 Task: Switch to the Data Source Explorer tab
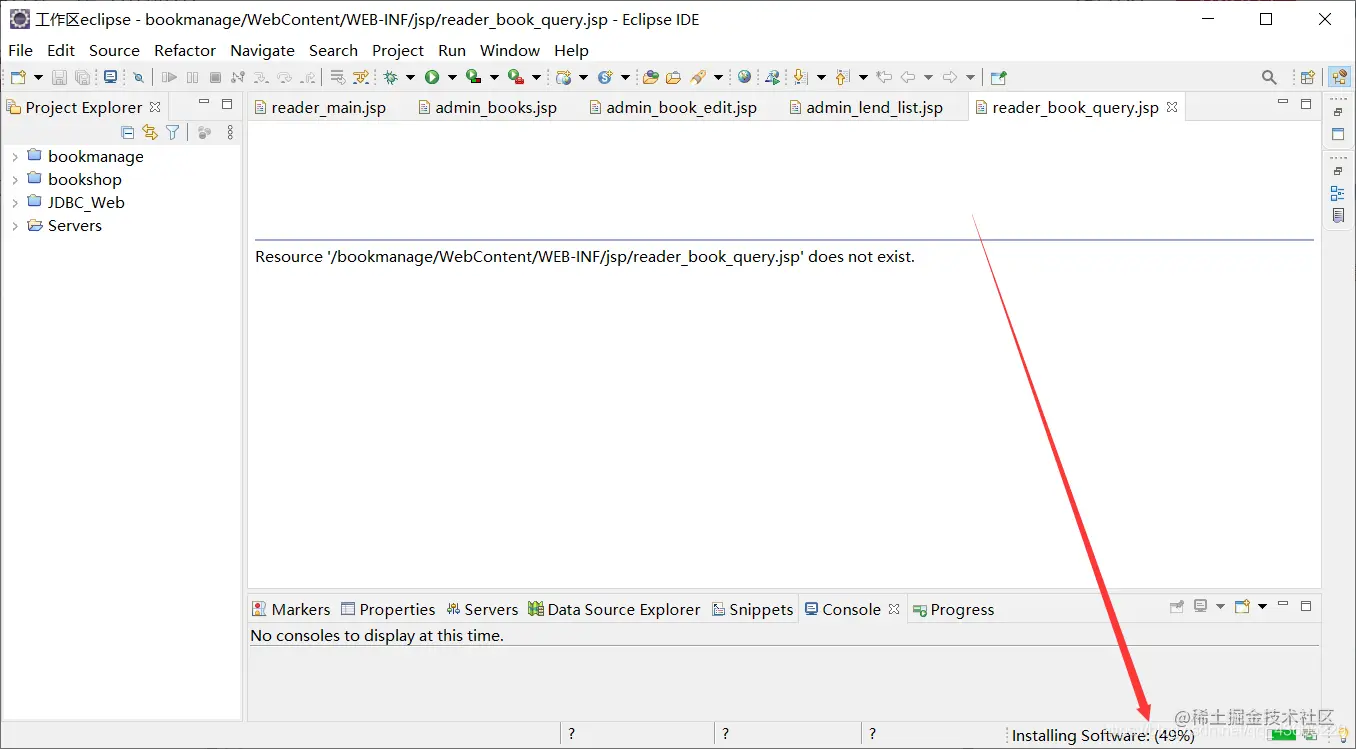614,609
